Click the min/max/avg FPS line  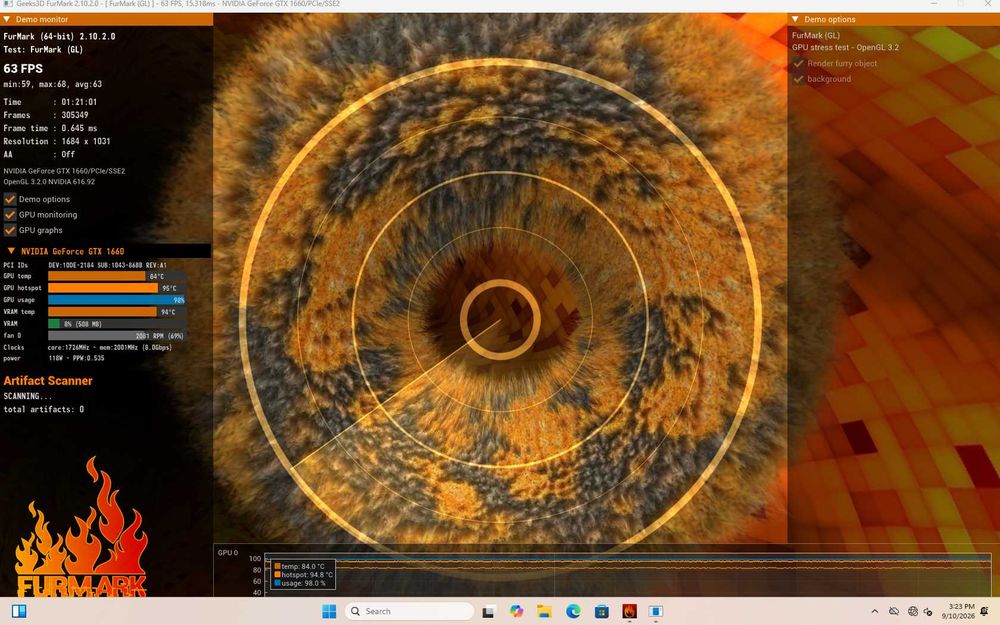coord(52,84)
